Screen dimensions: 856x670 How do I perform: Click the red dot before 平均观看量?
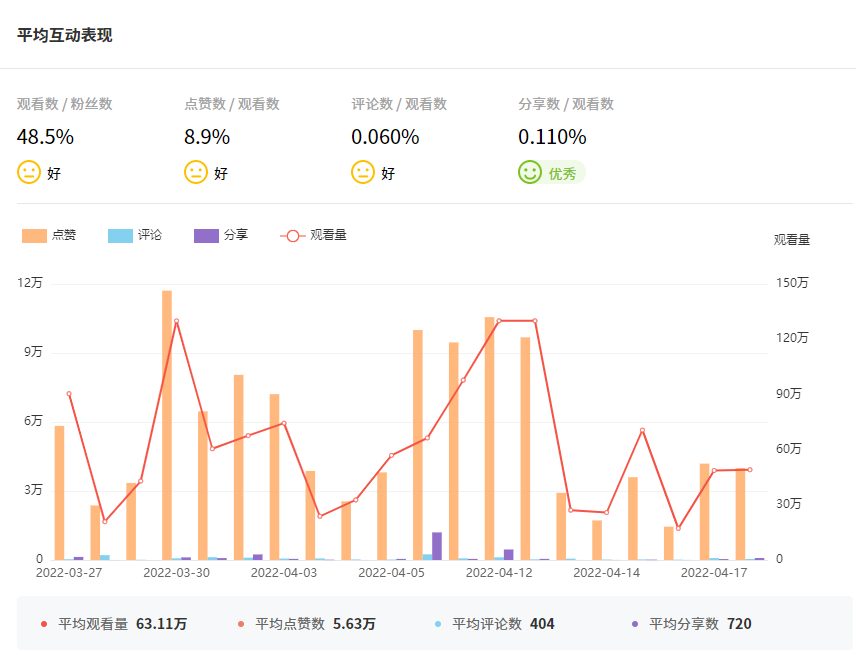point(44,624)
